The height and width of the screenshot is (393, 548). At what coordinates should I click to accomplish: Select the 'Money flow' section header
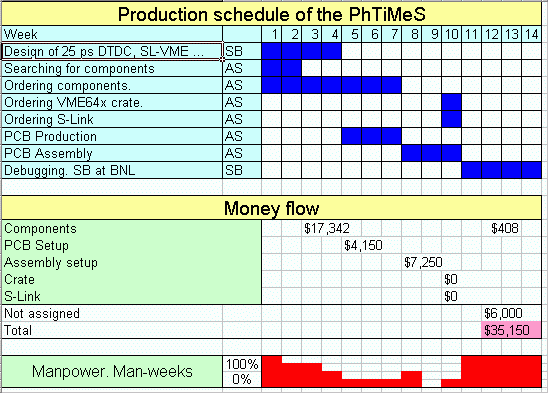[x=272, y=208]
